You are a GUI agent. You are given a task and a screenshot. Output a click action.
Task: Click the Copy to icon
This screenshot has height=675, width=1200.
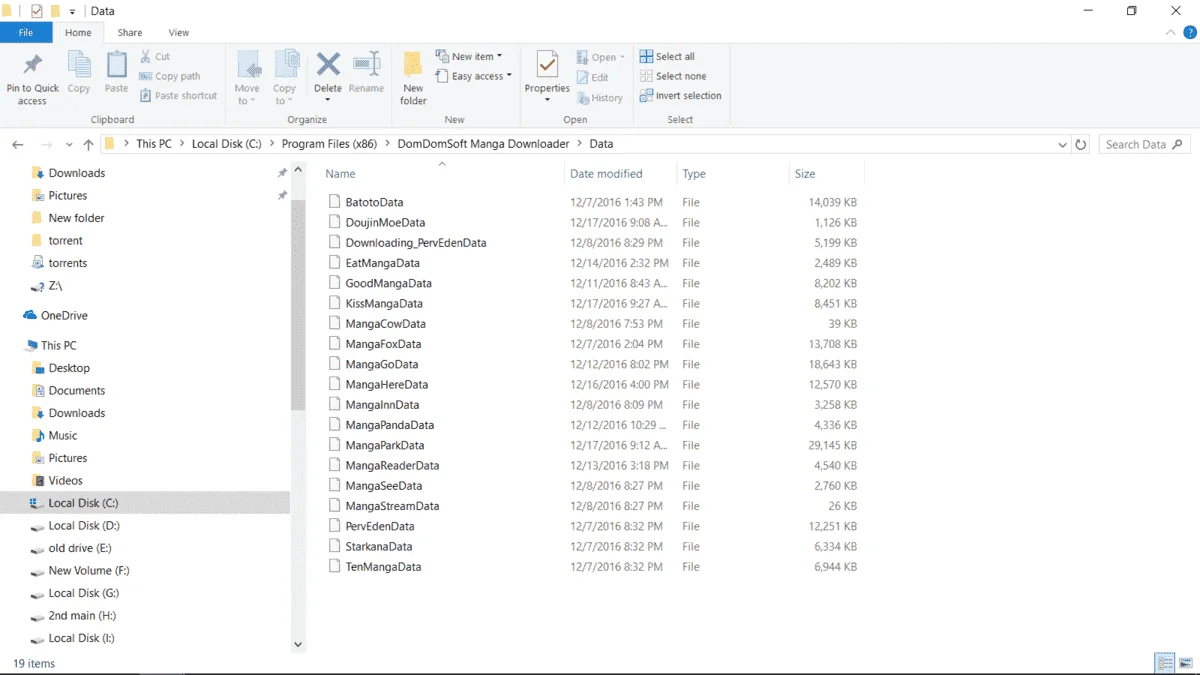pyautogui.click(x=286, y=64)
